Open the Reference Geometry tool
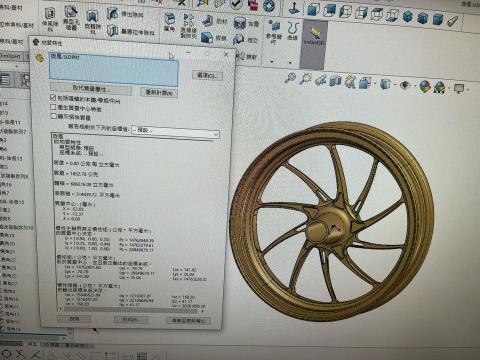This screenshot has height=360, width=480. point(274,33)
